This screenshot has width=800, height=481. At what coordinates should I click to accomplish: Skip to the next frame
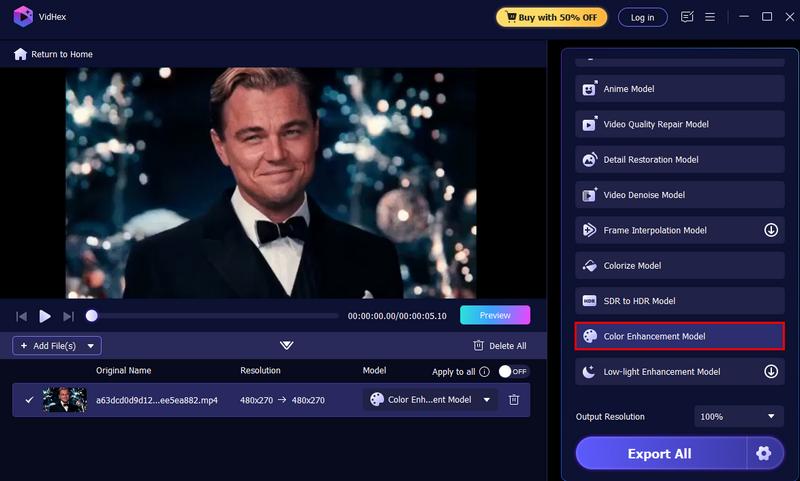click(68, 317)
